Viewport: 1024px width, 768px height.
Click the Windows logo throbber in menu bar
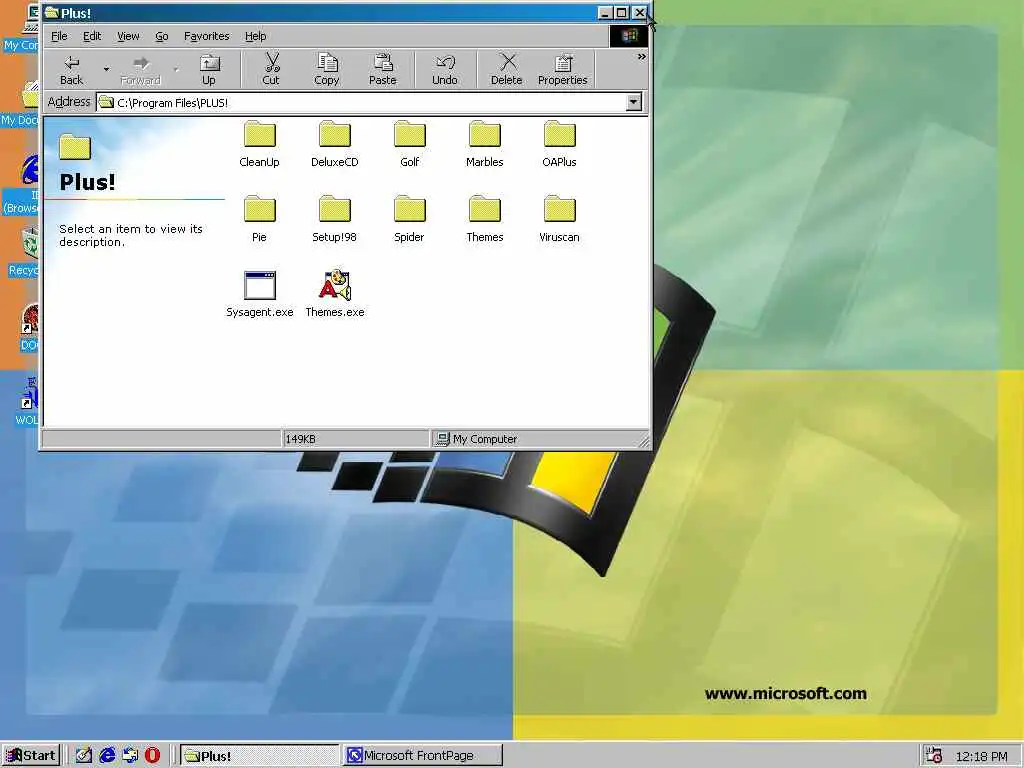pos(629,36)
